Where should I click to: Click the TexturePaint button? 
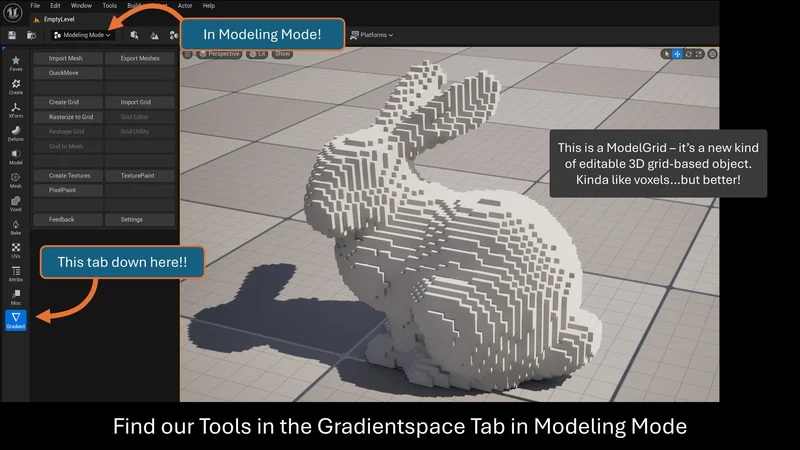140,176
